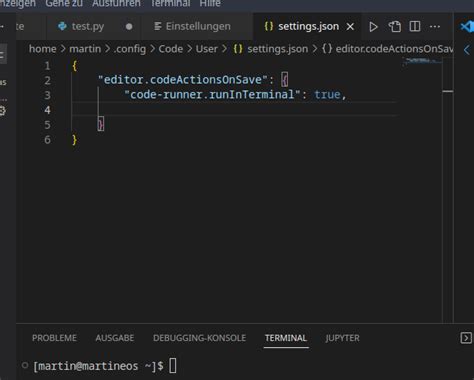The width and height of the screenshot is (474, 380).
Task: Click line number 6 in the gutter
Action: 48,139
